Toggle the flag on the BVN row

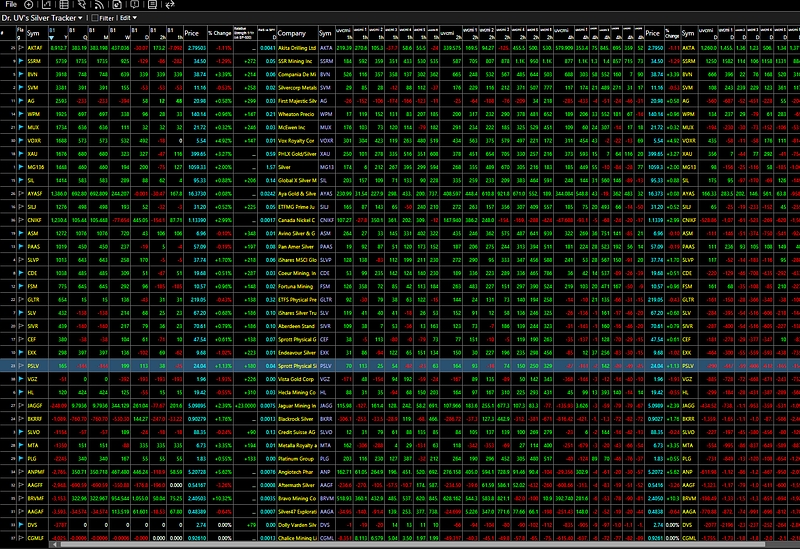coord(21,74)
